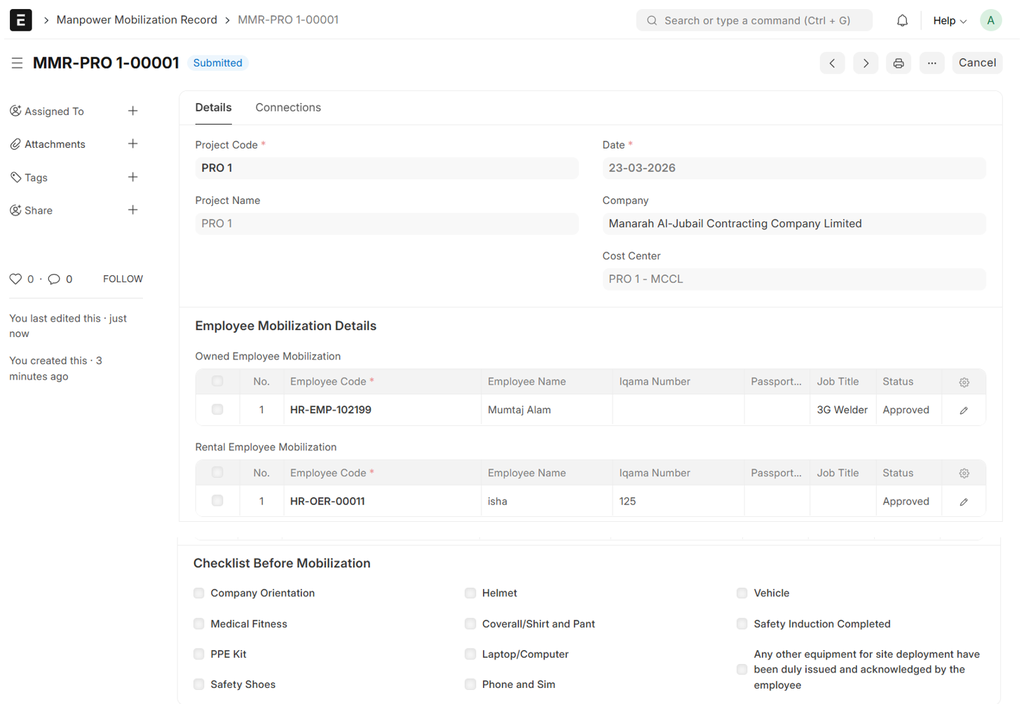Add attachment with plus icon
Screen dimensions: 1024x704
coord(132,144)
